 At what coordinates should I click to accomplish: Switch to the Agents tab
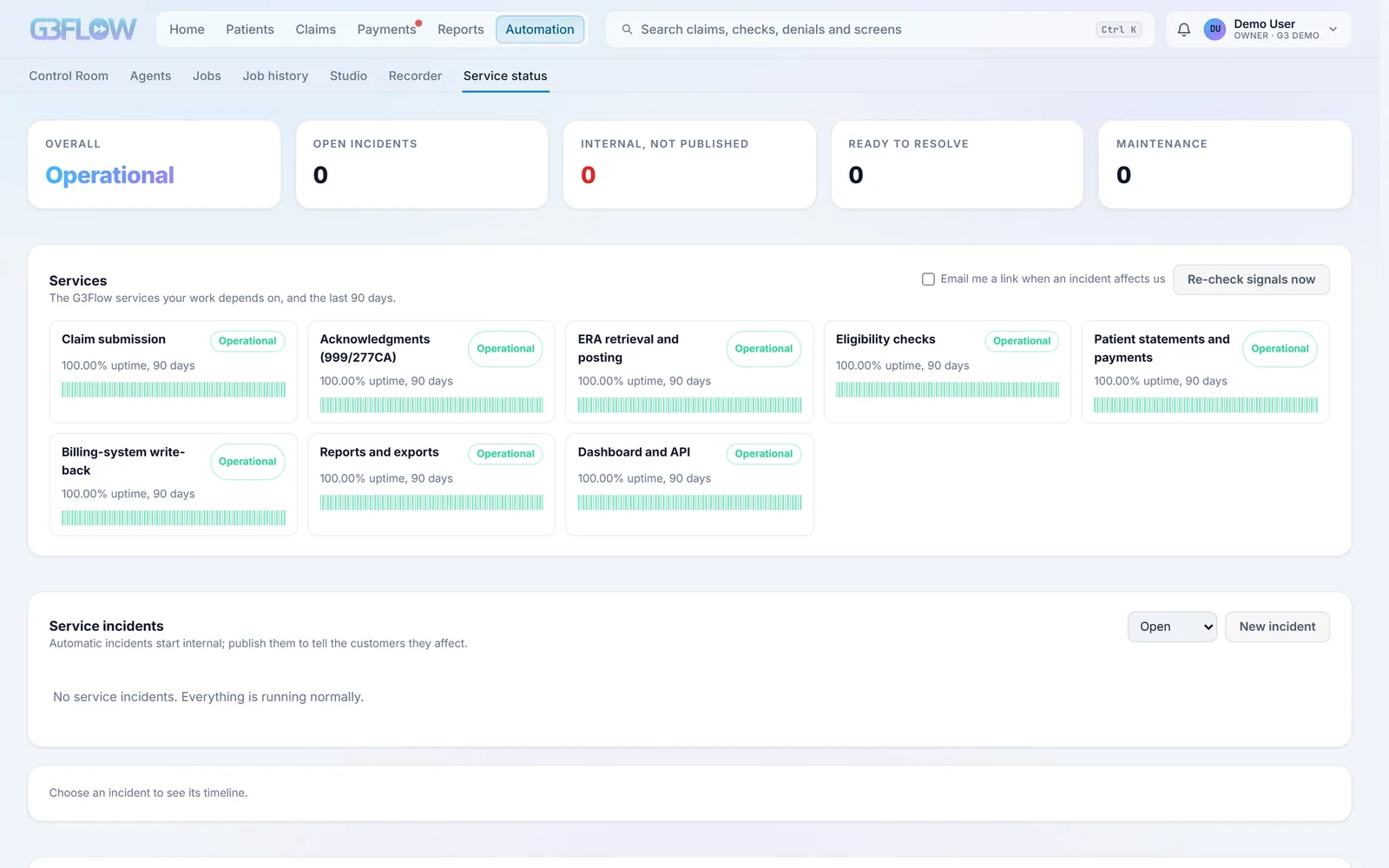point(150,76)
